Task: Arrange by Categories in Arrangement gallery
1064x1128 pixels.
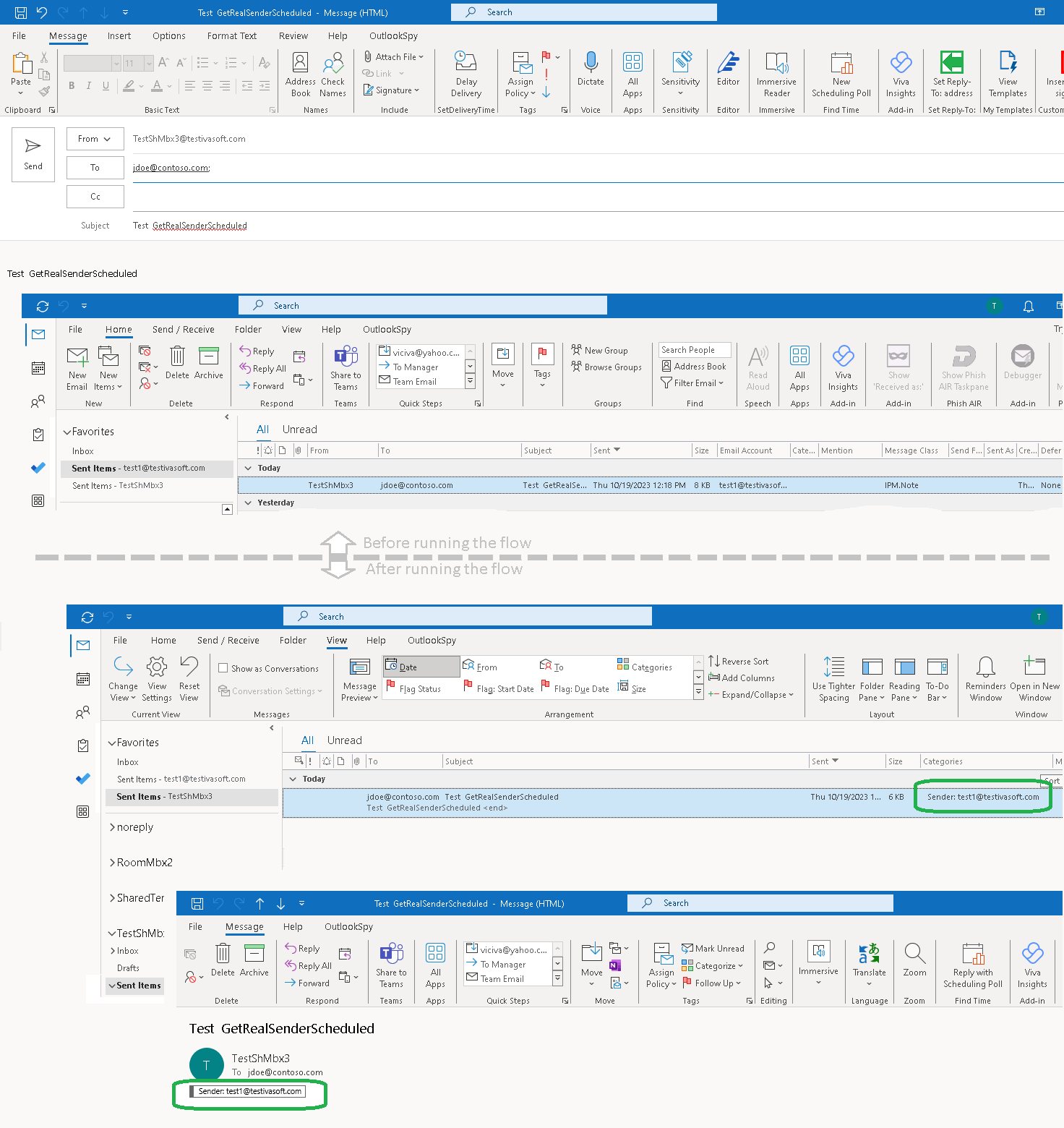Action: coord(645,667)
